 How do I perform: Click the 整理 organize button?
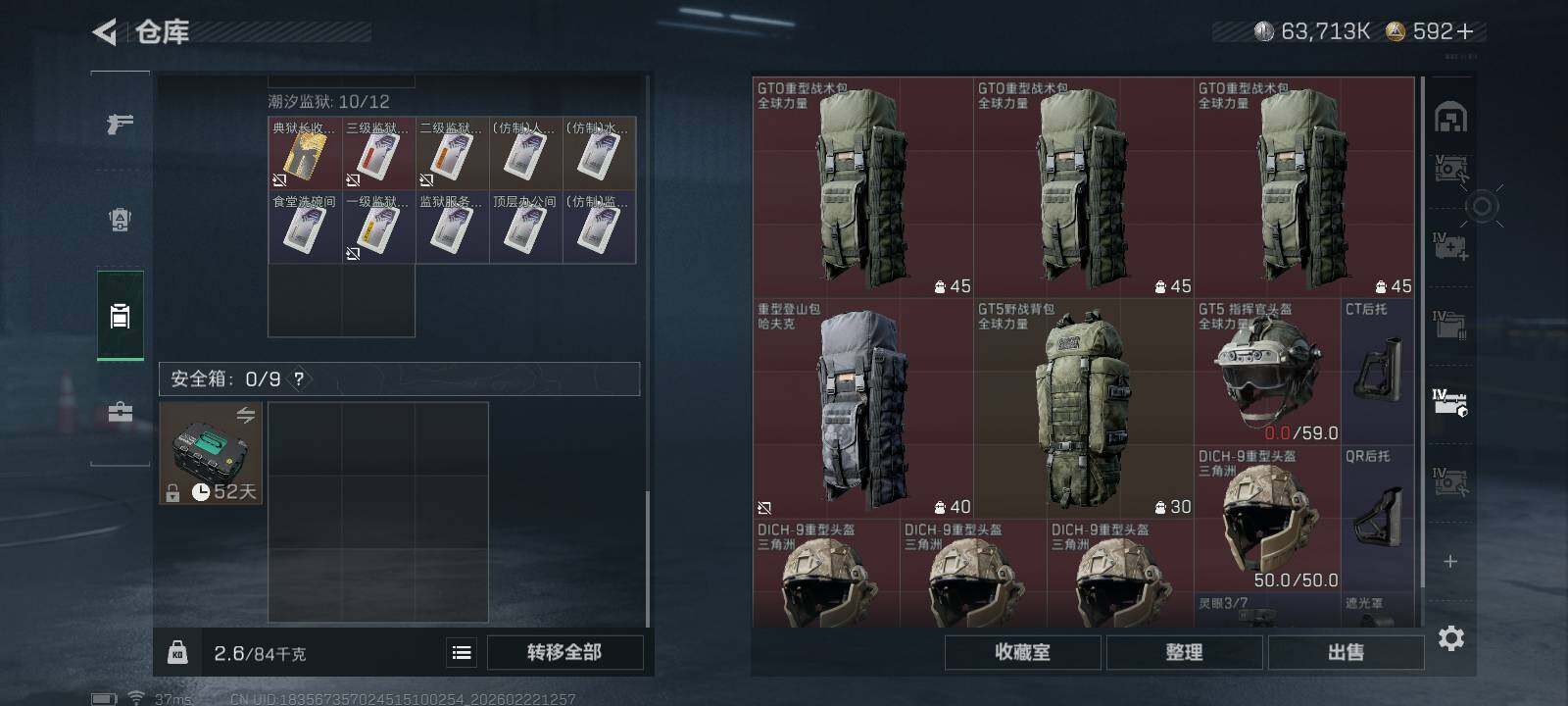[1184, 652]
